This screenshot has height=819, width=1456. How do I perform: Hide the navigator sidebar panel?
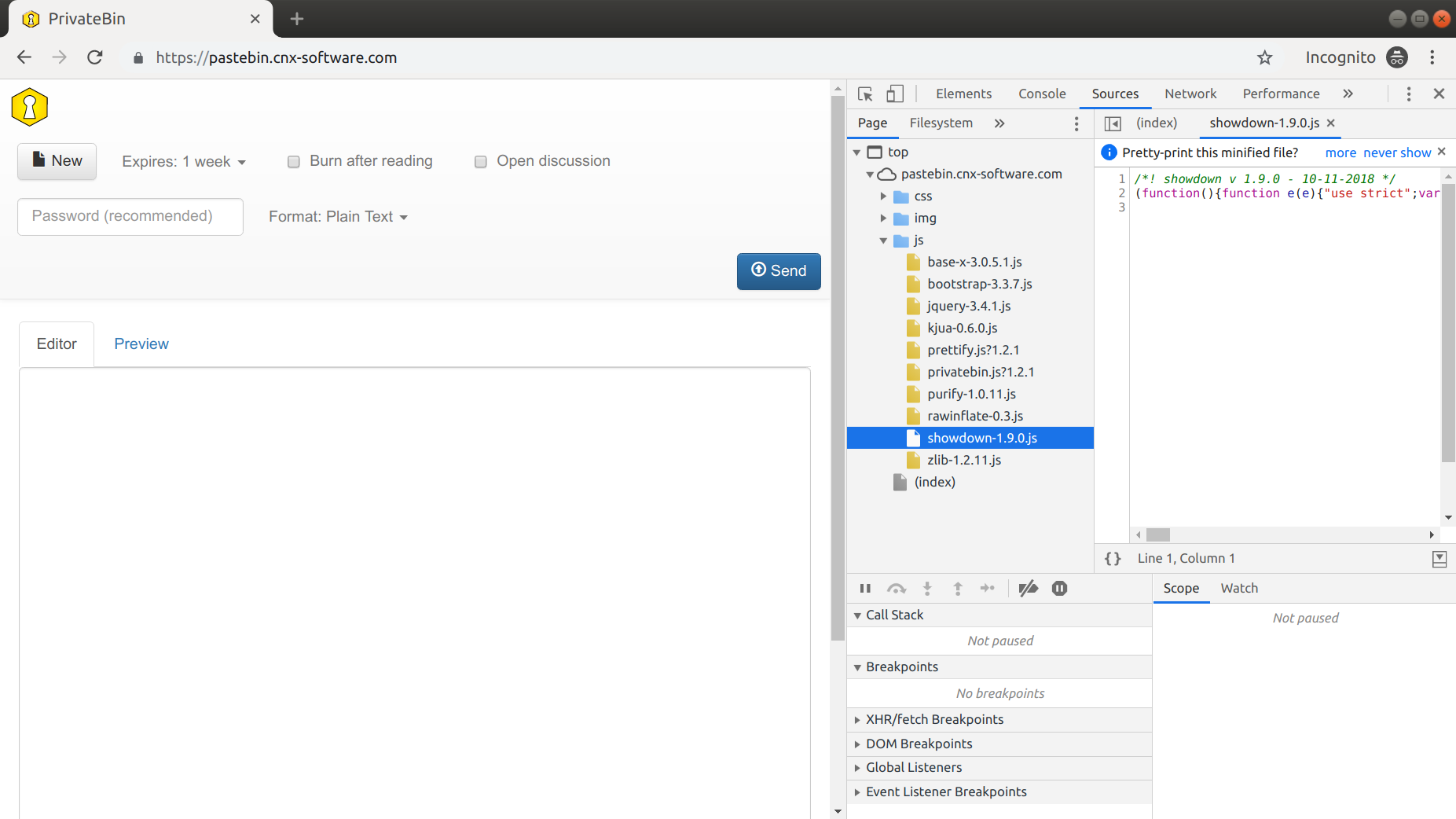point(1113,123)
